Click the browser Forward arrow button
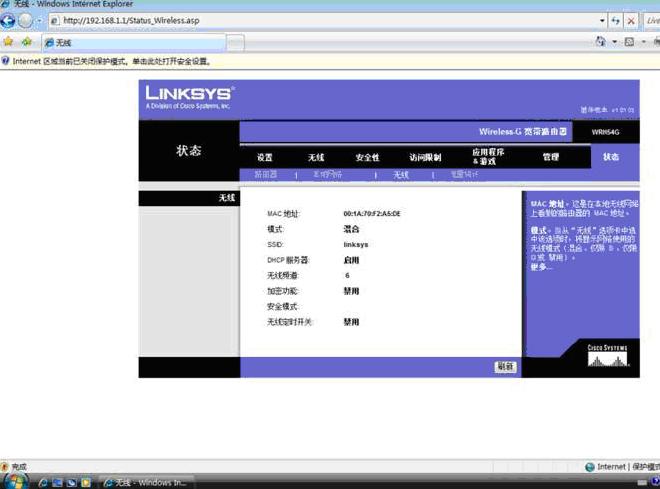This screenshot has width=660, height=489. click(x=25, y=20)
